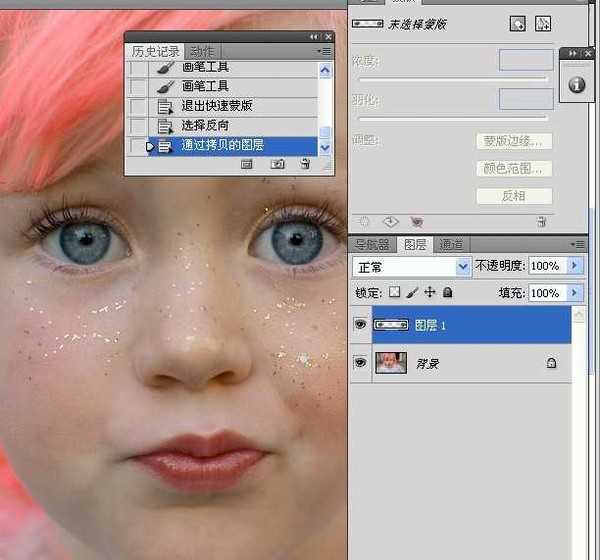Click the lock all padlock icon
The image size is (600, 560).
tap(447, 293)
